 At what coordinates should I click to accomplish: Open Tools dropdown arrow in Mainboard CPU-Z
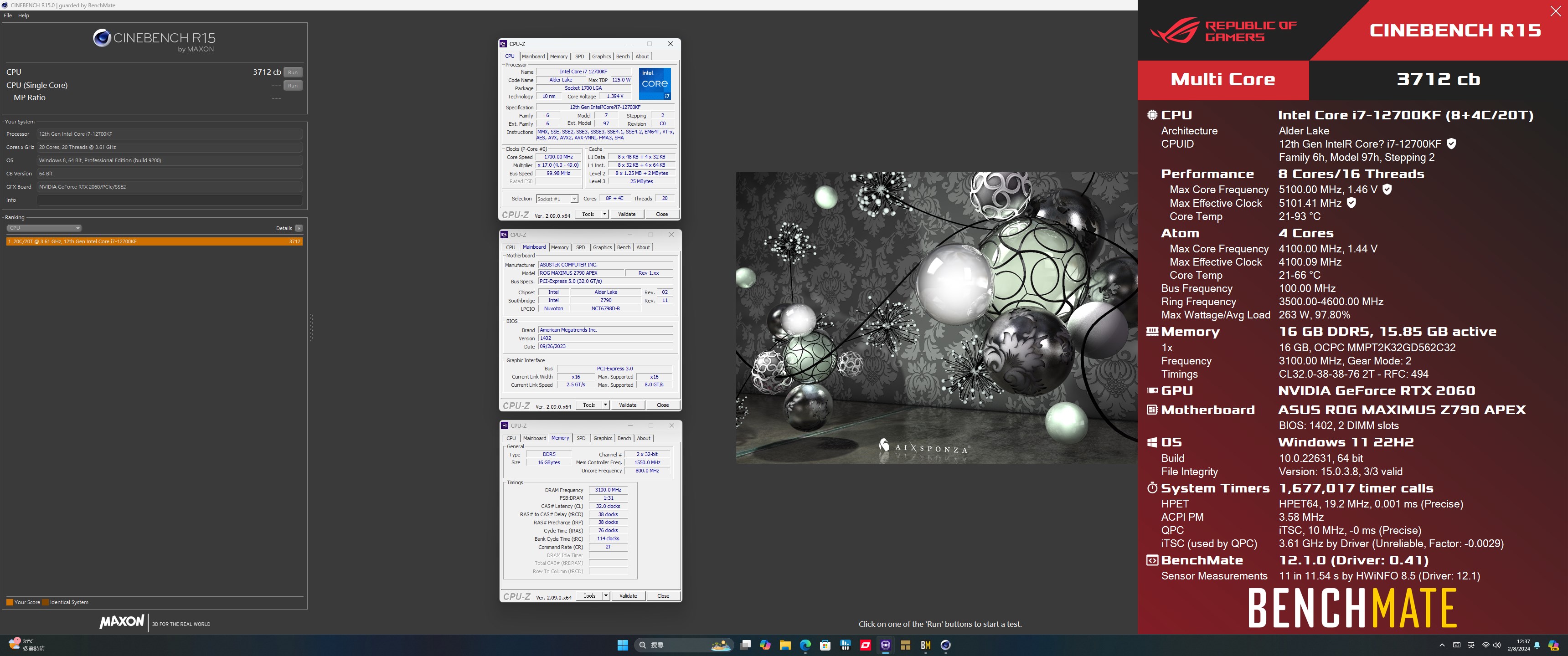click(x=606, y=405)
